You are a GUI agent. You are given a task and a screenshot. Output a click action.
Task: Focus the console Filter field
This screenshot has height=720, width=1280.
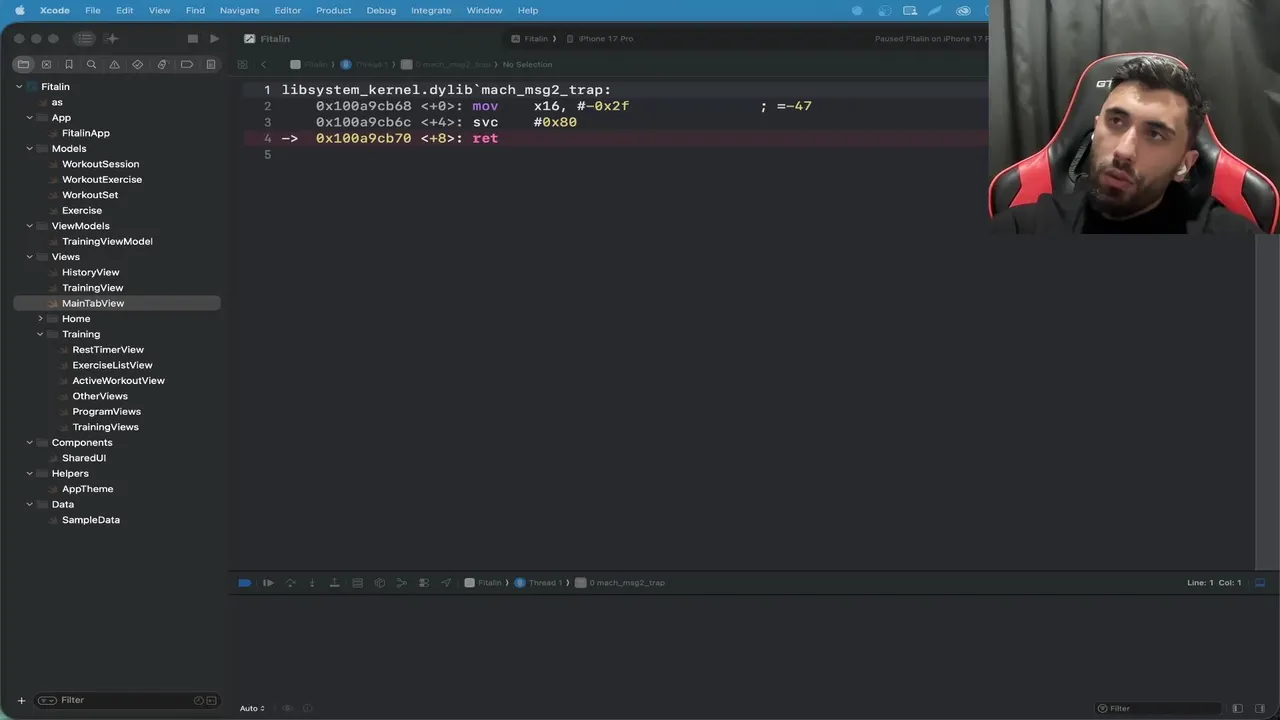point(1158,708)
